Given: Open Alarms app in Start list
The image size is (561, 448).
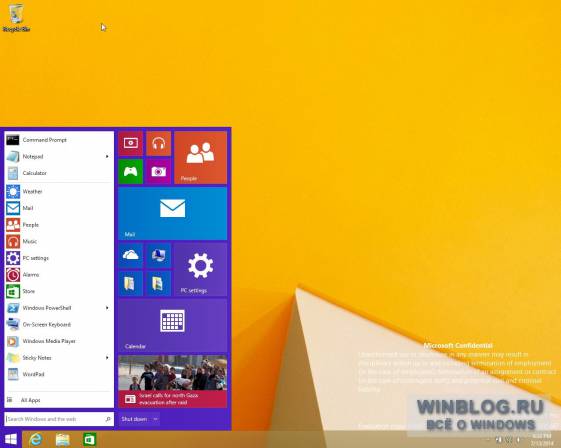Looking at the screenshot, I should [59, 274].
